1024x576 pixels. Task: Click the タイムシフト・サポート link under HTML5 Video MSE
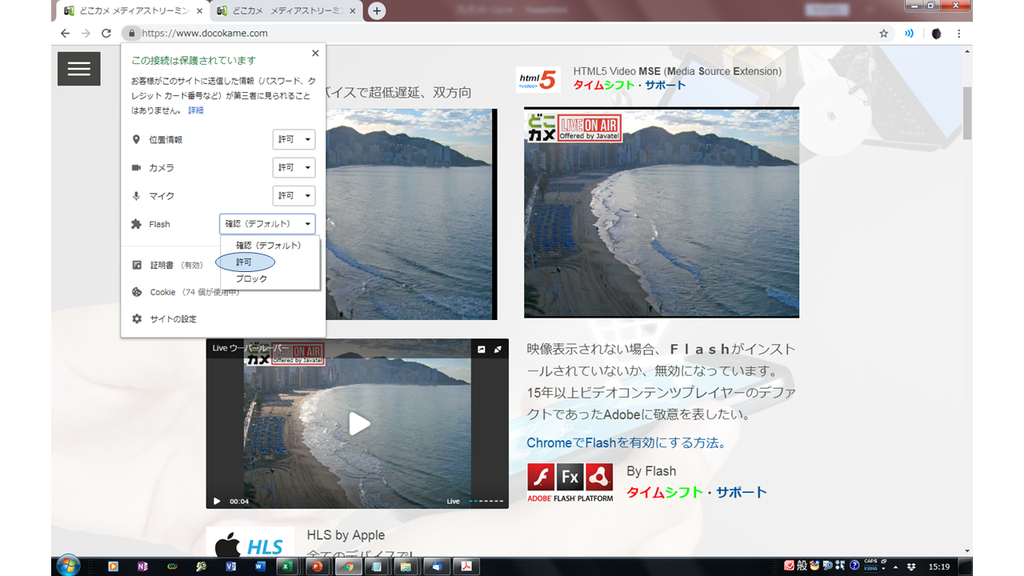coord(629,86)
